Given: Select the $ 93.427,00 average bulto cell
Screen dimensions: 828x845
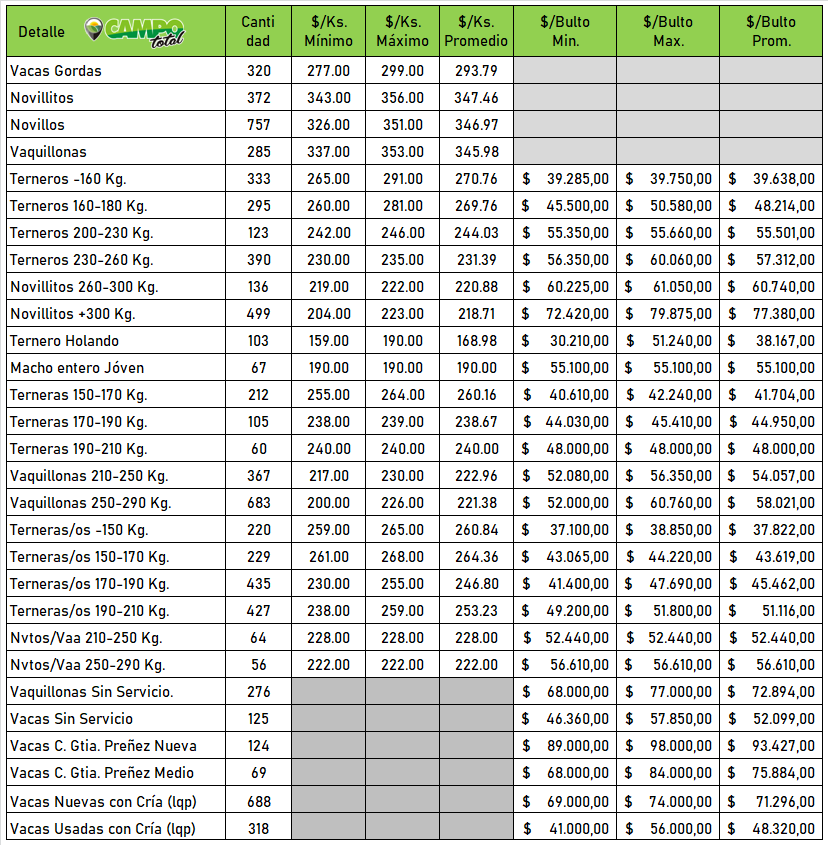Looking at the screenshot, I should pyautogui.click(x=771, y=746).
